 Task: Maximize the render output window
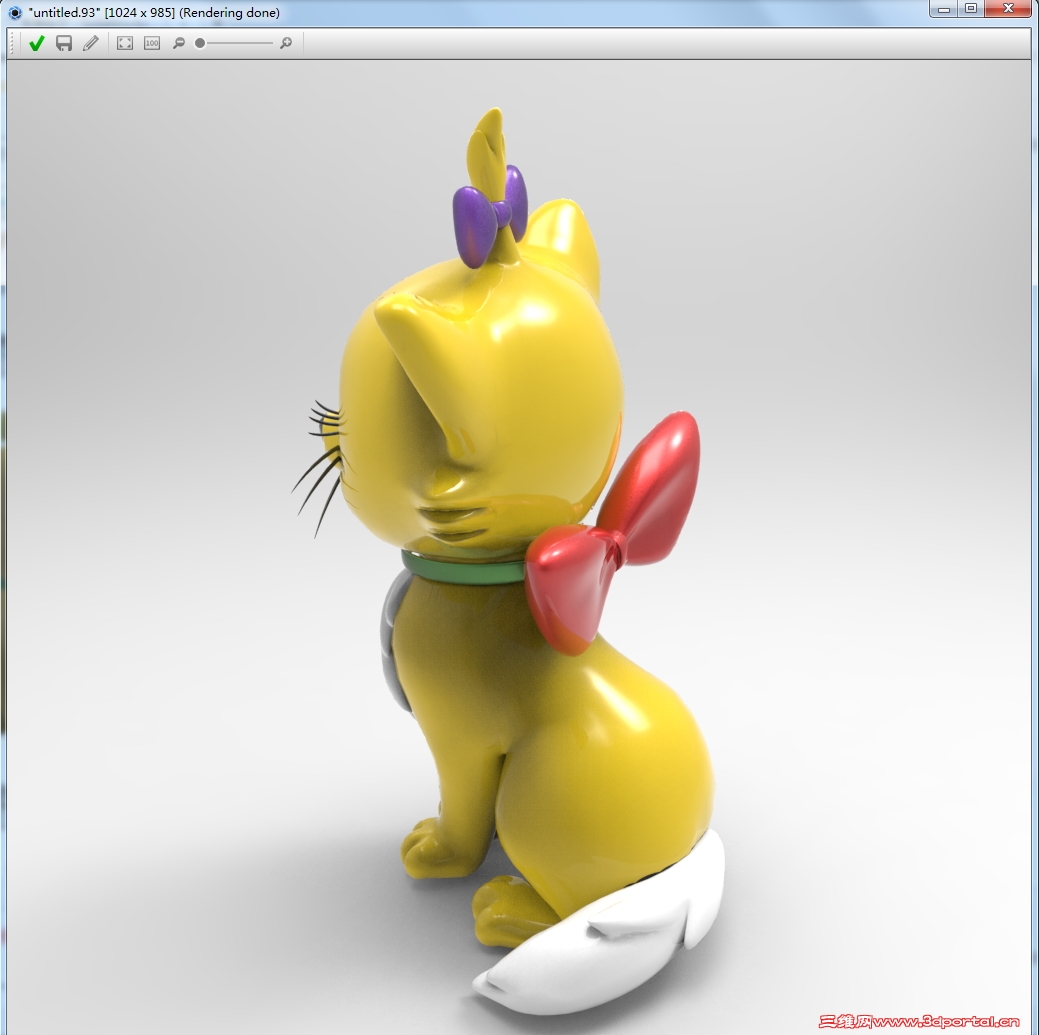point(971,9)
